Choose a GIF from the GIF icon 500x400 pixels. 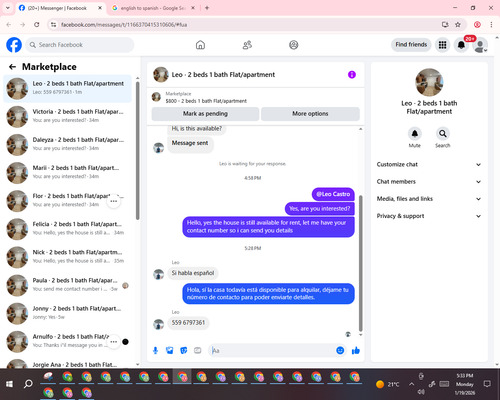click(198, 351)
